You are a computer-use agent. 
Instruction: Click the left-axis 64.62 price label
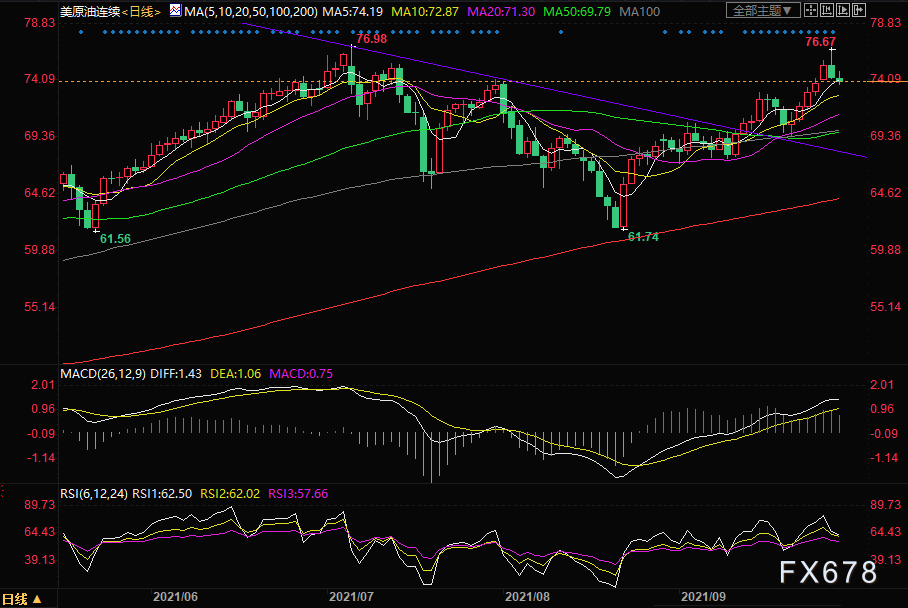pyautogui.click(x=40, y=193)
